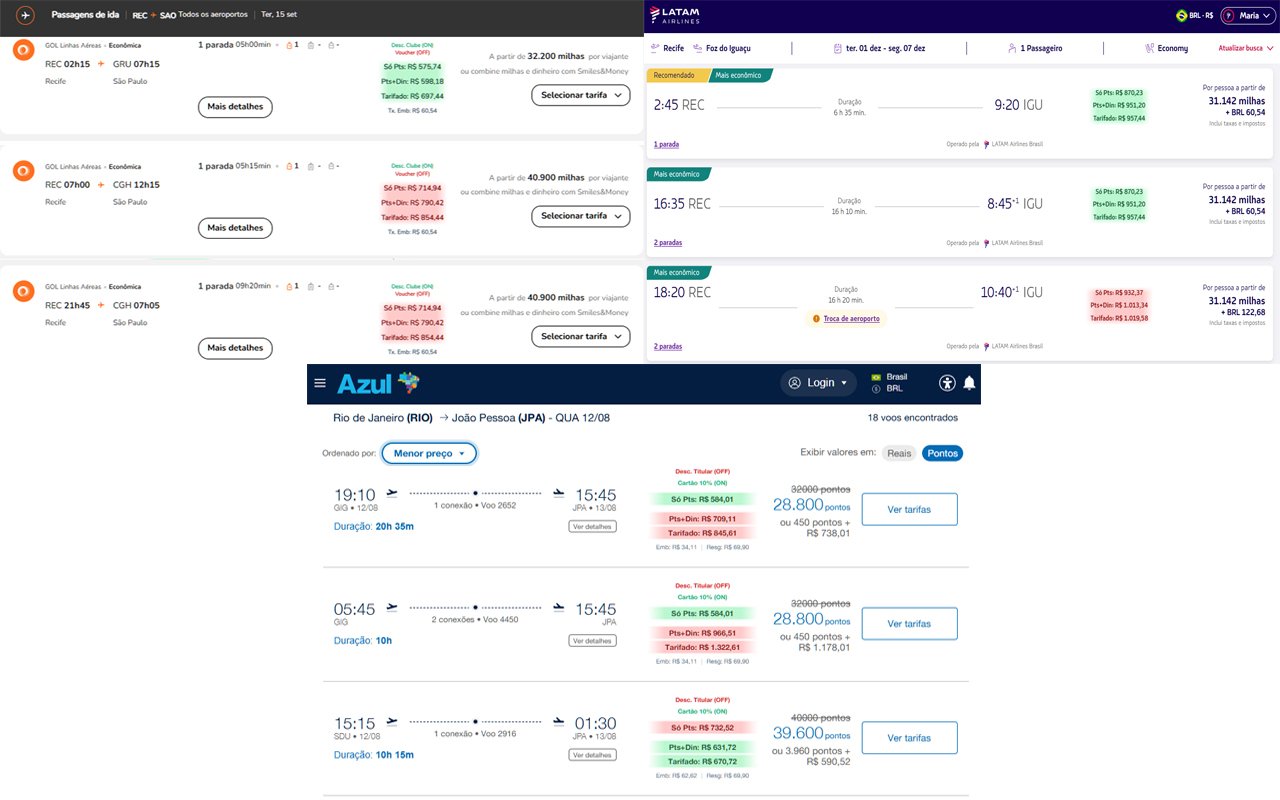Click the 39.600 pontos price
The height and width of the screenshot is (800, 1280).
point(811,733)
